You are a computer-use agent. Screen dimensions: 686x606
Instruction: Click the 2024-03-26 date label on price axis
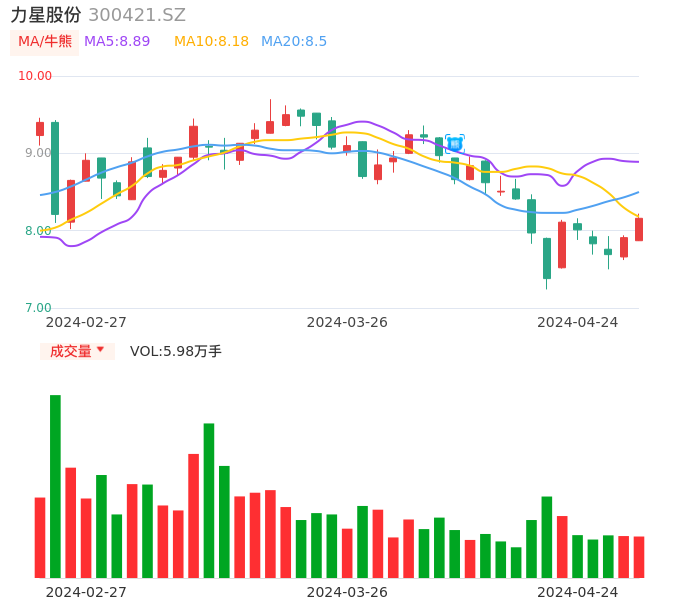click(x=347, y=322)
